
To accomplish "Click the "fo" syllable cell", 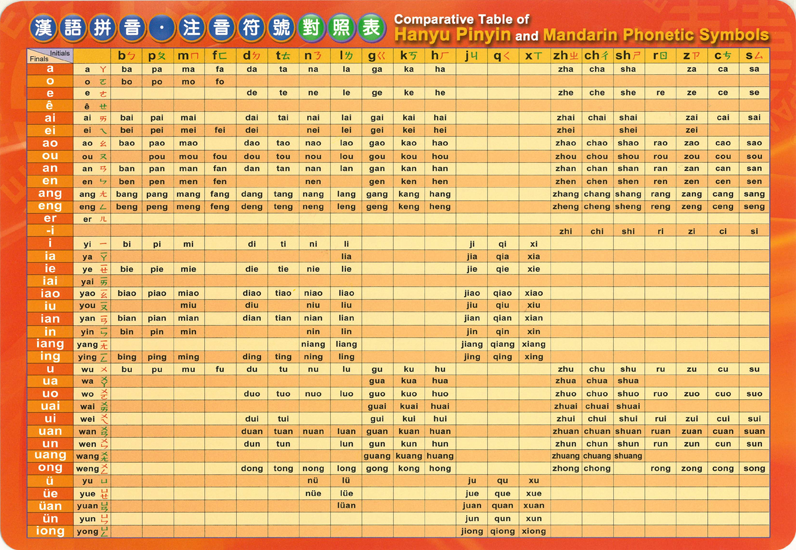I will (x=220, y=81).
